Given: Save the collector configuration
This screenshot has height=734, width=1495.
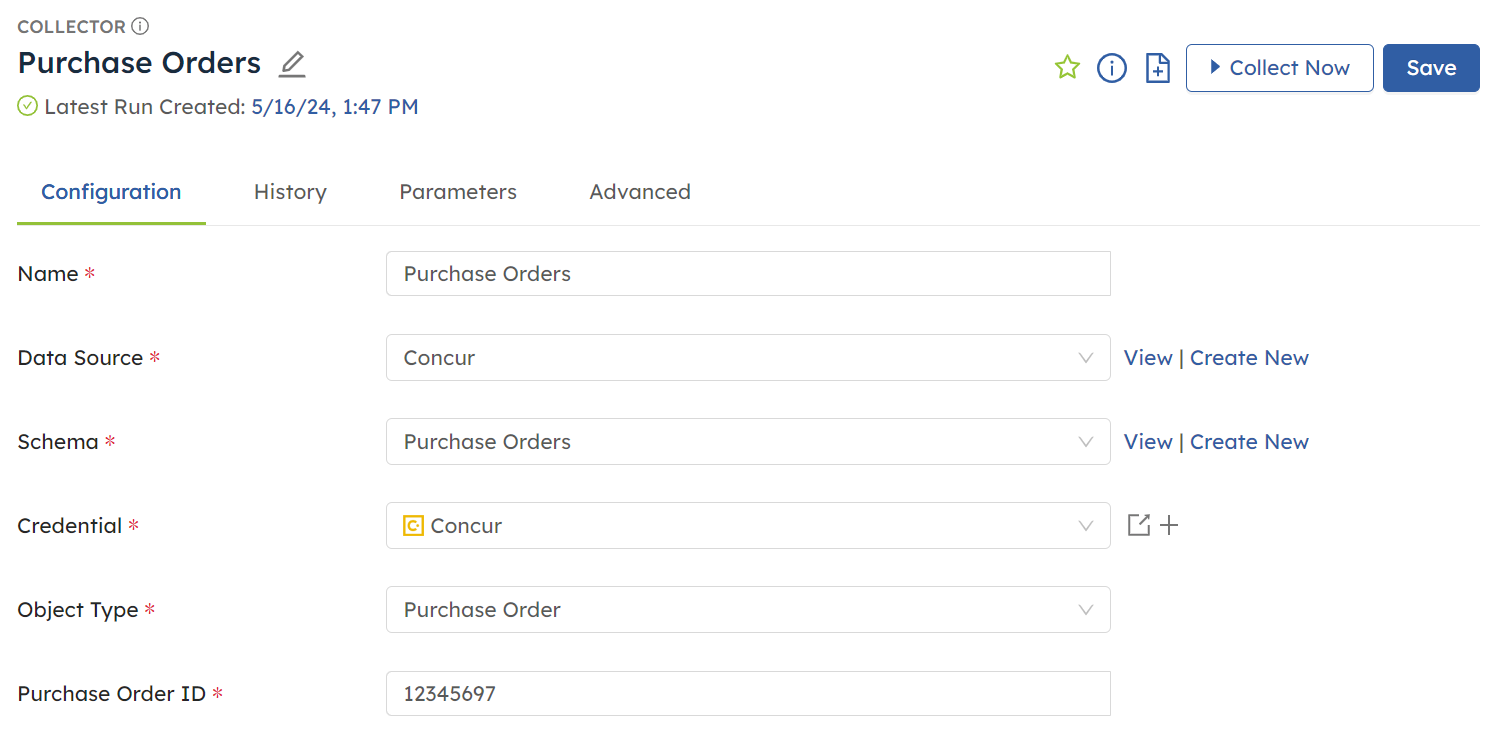Looking at the screenshot, I should point(1430,67).
